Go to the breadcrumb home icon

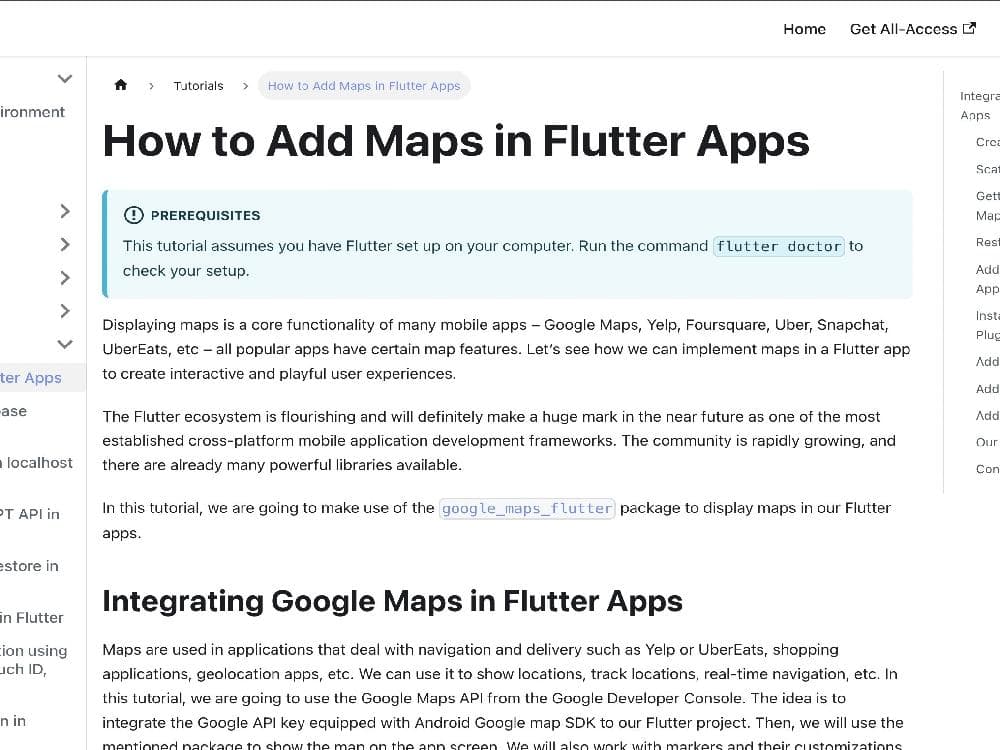coord(121,85)
